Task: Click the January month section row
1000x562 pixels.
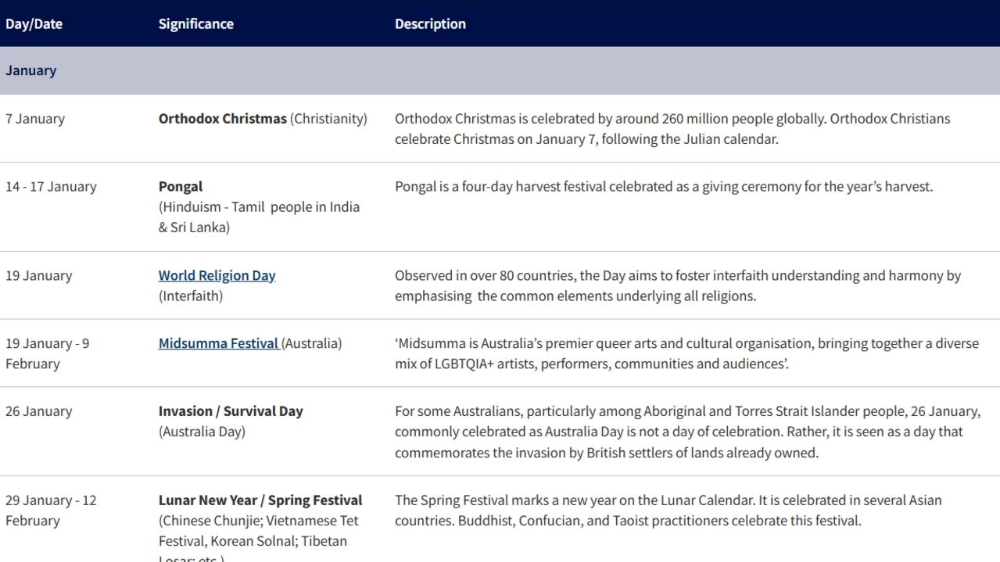Action: [500, 71]
